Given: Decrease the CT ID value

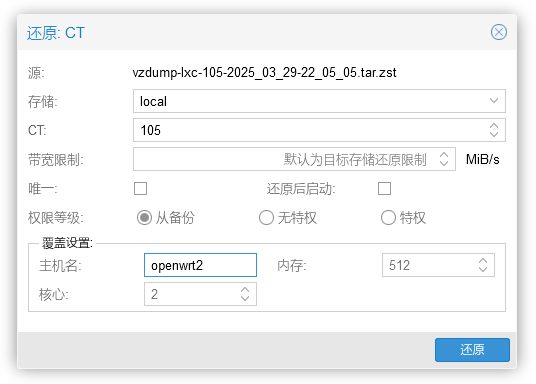Looking at the screenshot, I should [x=494, y=134].
